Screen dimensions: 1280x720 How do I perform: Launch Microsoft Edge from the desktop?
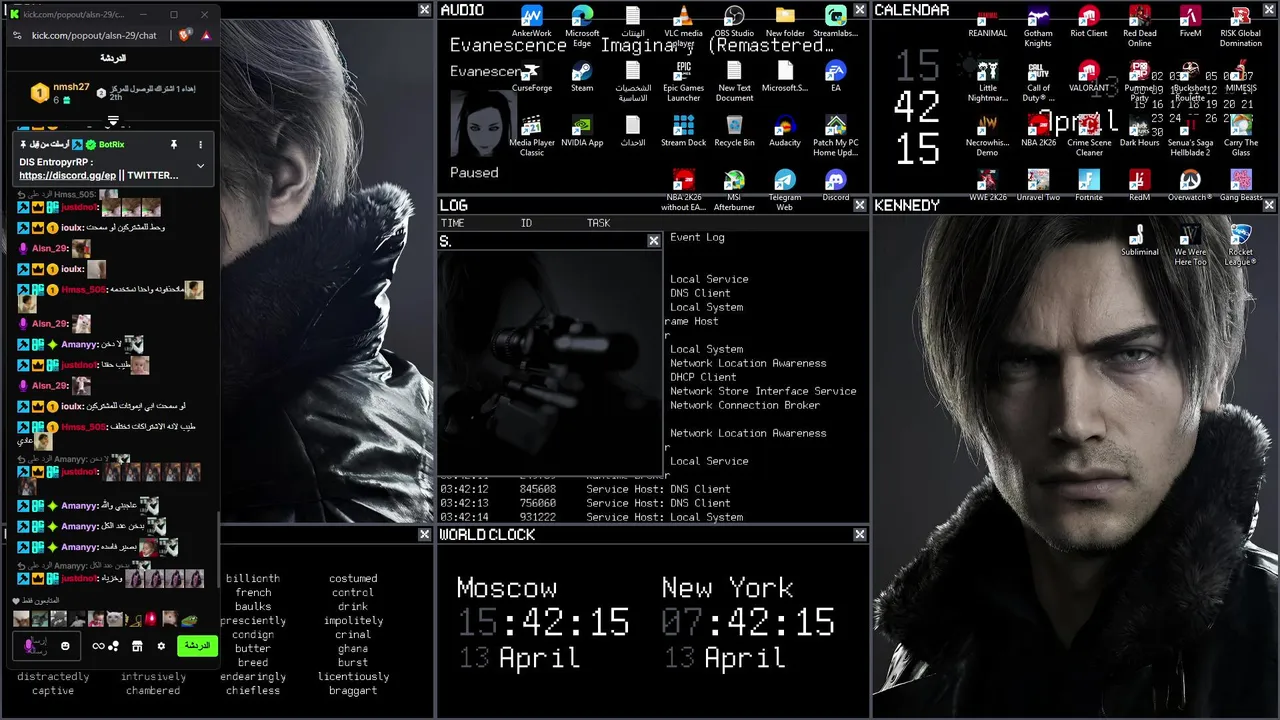pos(582,25)
